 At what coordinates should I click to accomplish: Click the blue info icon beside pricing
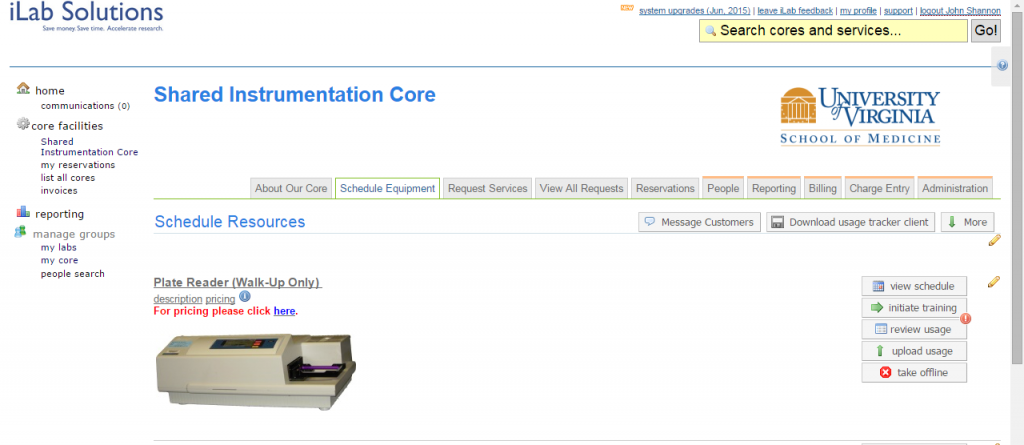(245, 297)
